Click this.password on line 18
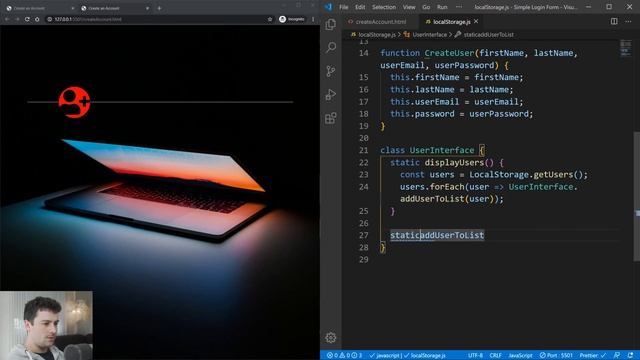This screenshot has width=640, height=360. pyautogui.click(x=422, y=114)
